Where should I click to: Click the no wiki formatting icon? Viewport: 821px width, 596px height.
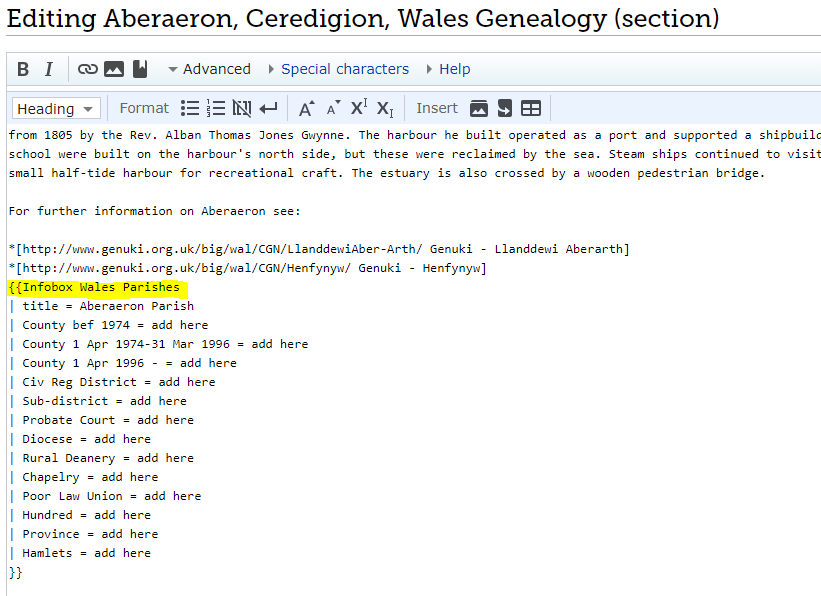point(242,108)
